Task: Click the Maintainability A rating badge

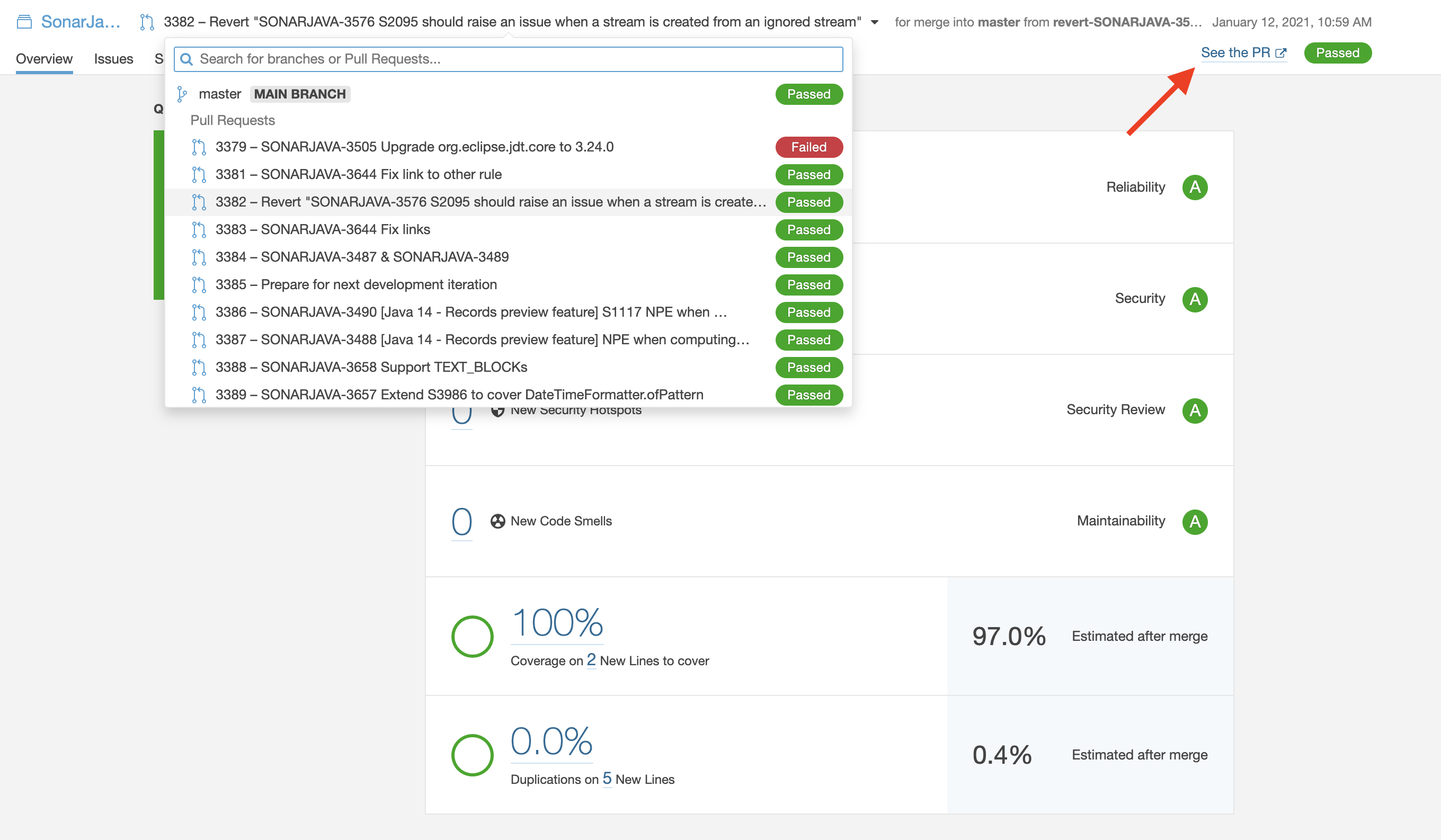Action: pyautogui.click(x=1195, y=522)
